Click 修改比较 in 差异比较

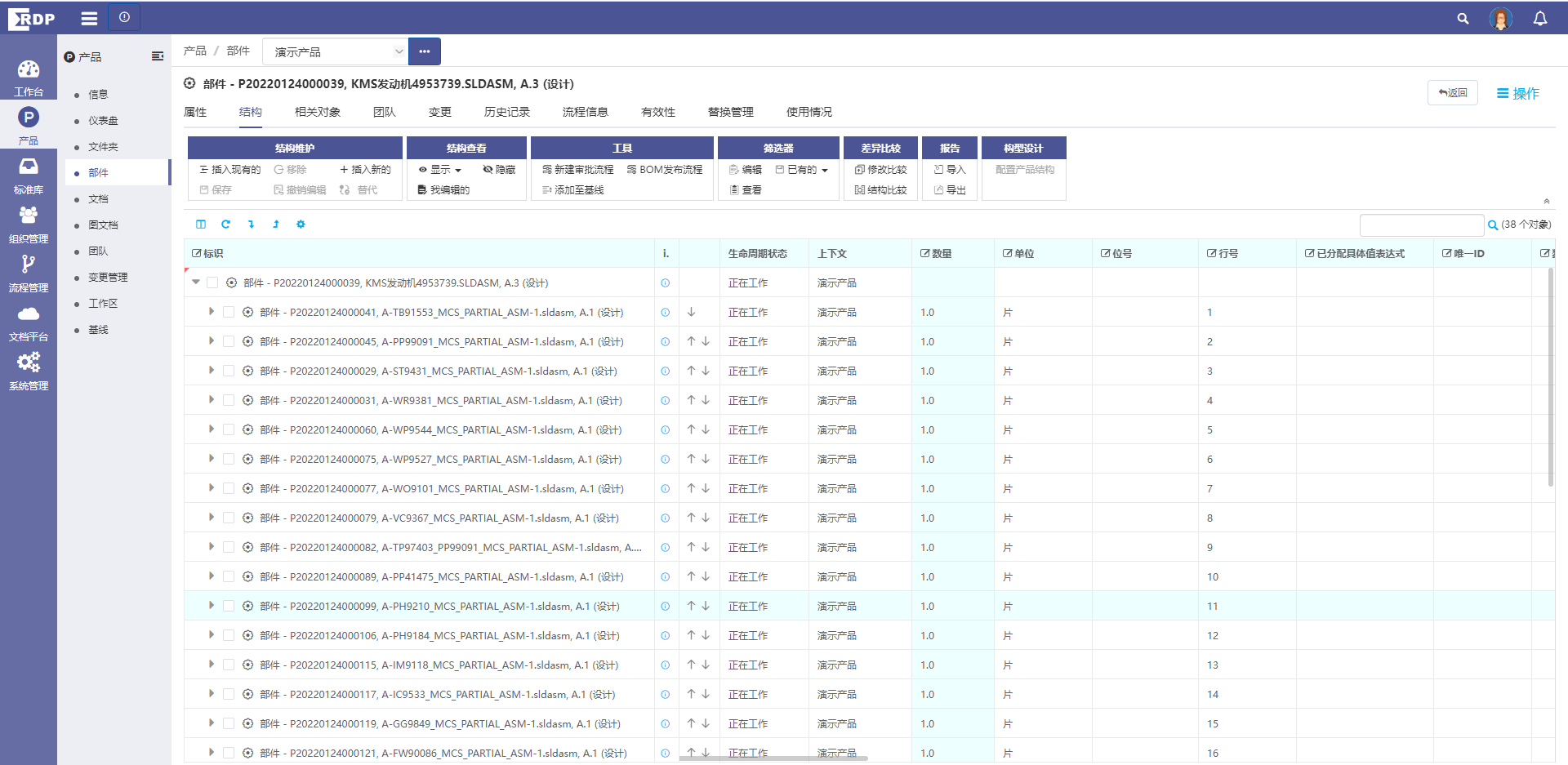880,170
